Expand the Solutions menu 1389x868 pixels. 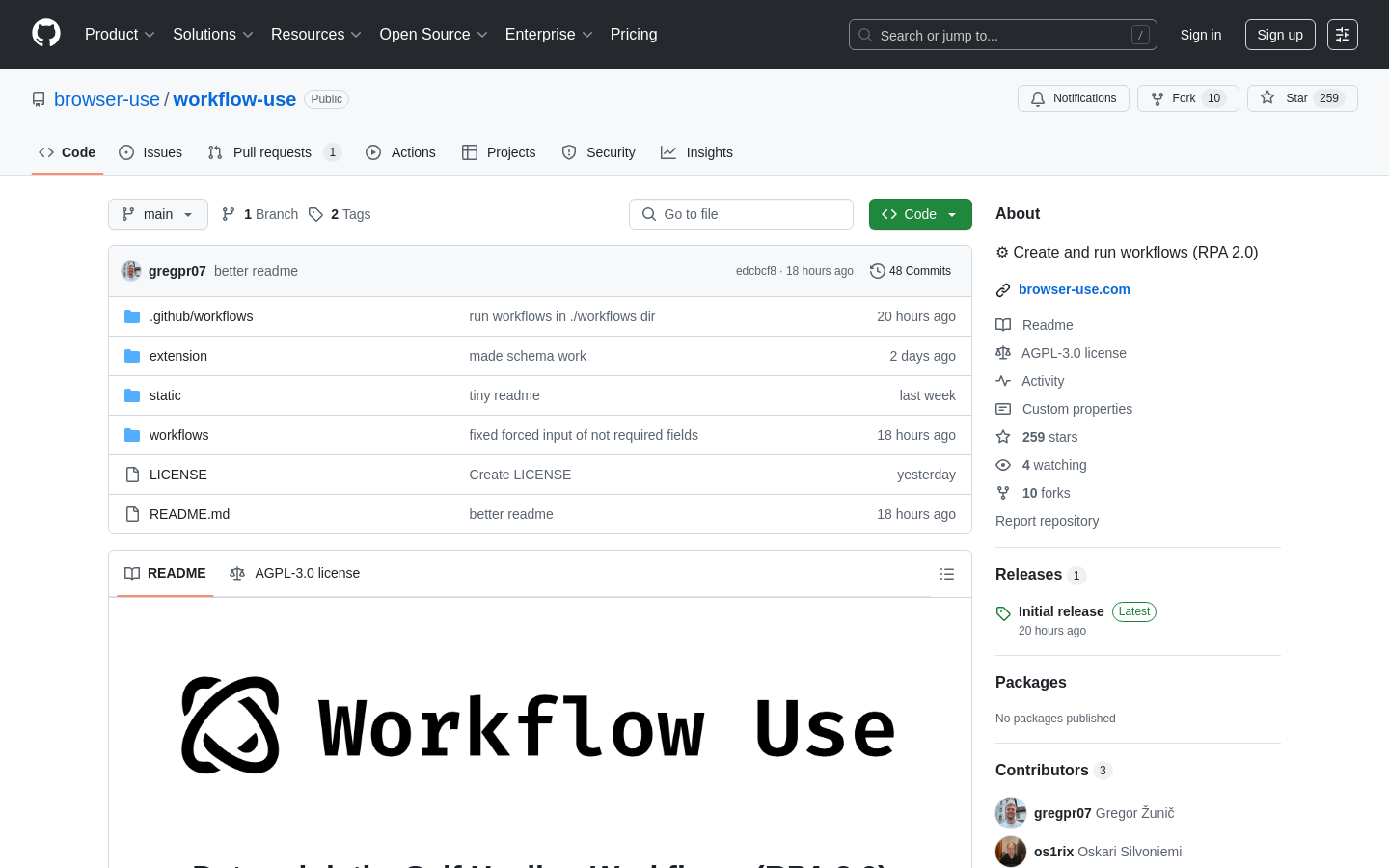pos(213,35)
